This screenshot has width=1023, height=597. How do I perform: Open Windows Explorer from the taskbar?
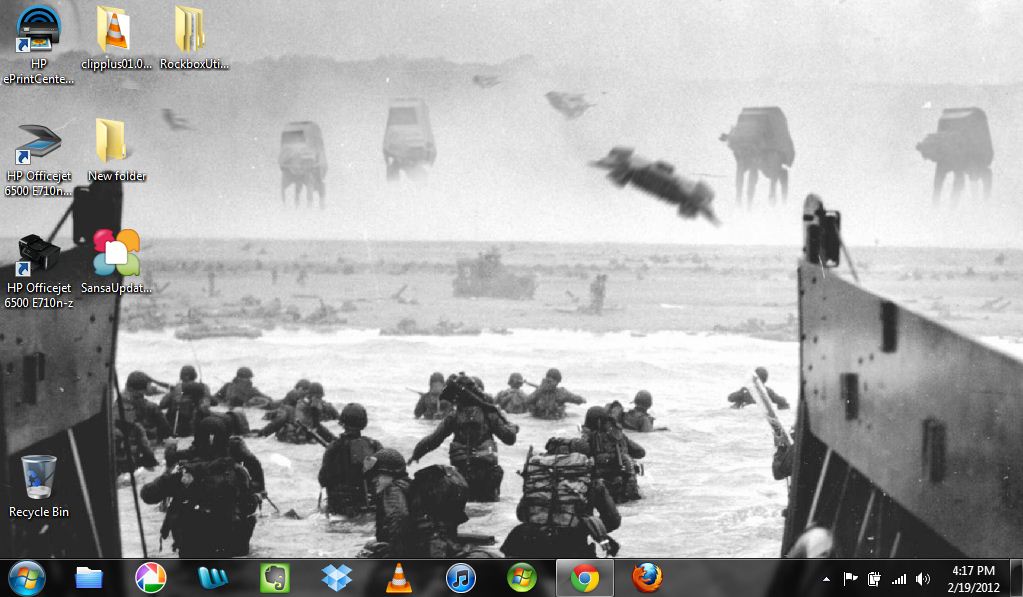point(89,578)
